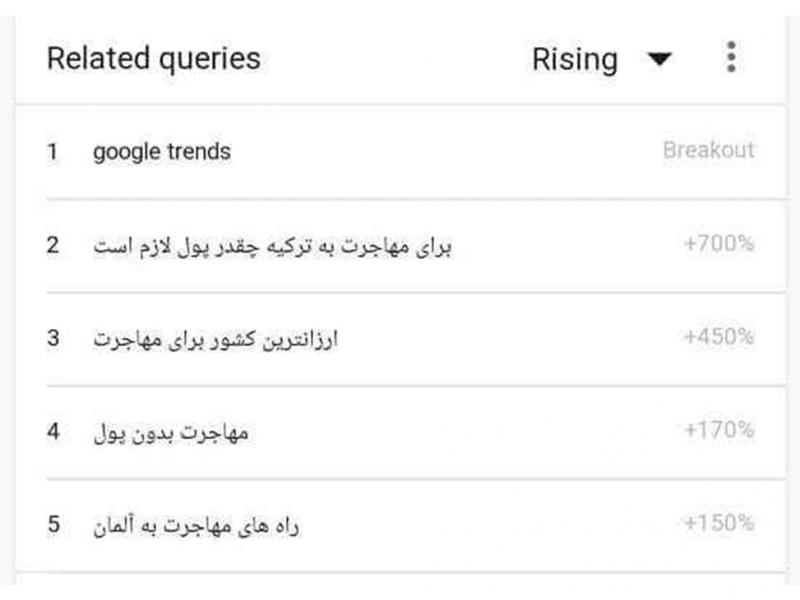Open the cheapest country for migration query
This screenshot has width=800, height=600.
tap(216, 339)
